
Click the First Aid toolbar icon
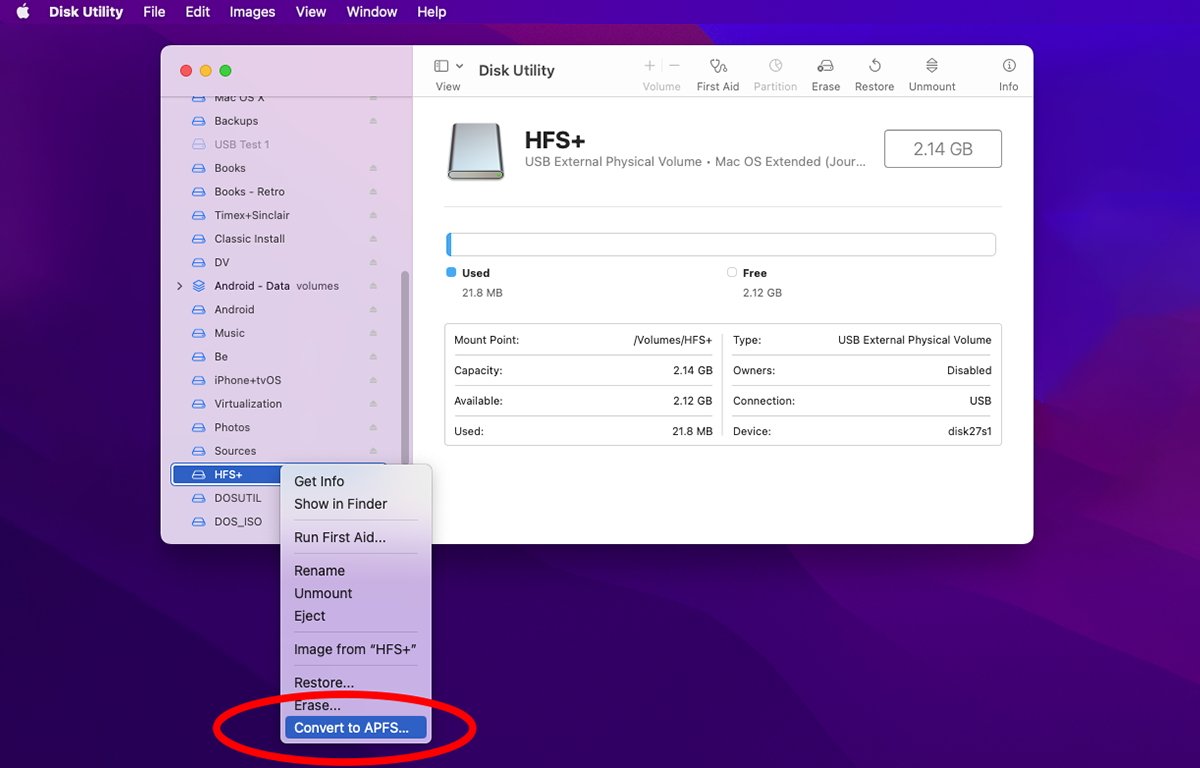pyautogui.click(x=717, y=67)
